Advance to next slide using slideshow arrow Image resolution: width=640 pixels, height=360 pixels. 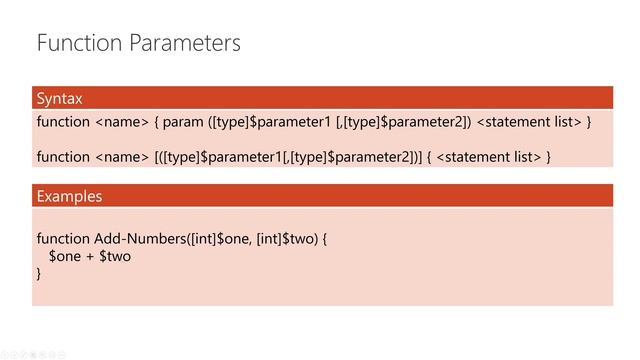pyautogui.click(x=14, y=355)
